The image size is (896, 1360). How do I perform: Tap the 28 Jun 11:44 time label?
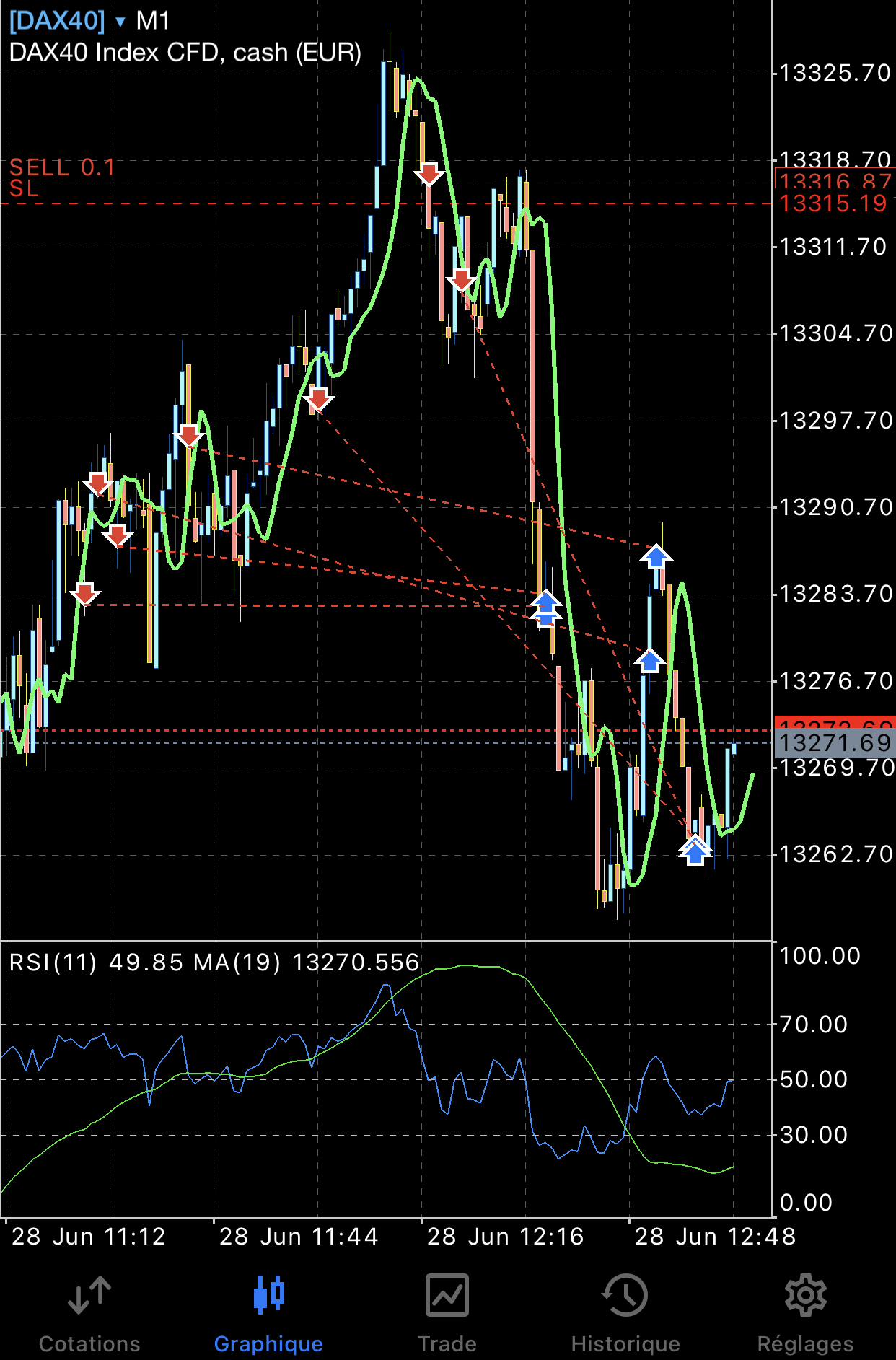[x=299, y=1237]
